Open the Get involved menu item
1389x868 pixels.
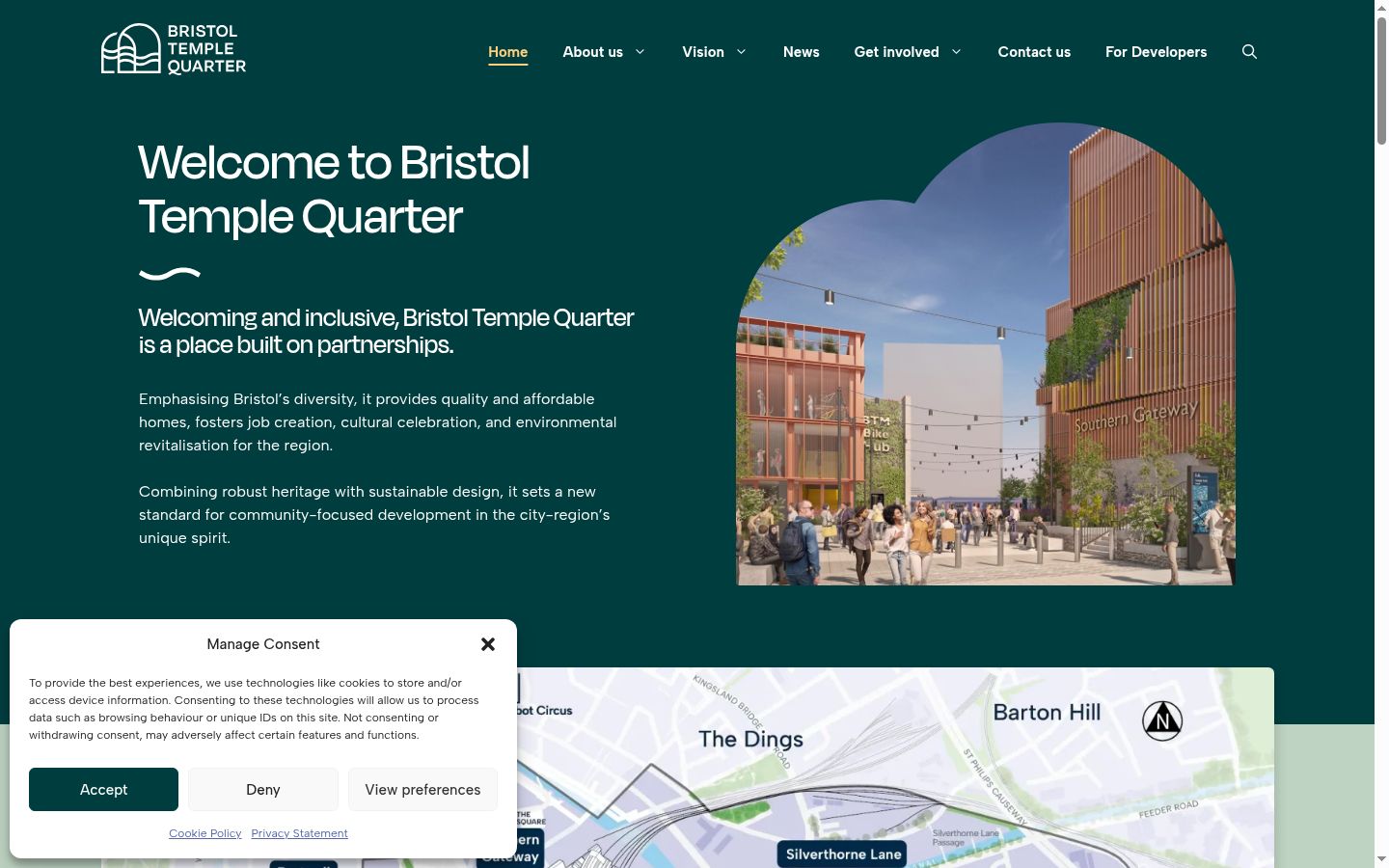click(x=896, y=52)
